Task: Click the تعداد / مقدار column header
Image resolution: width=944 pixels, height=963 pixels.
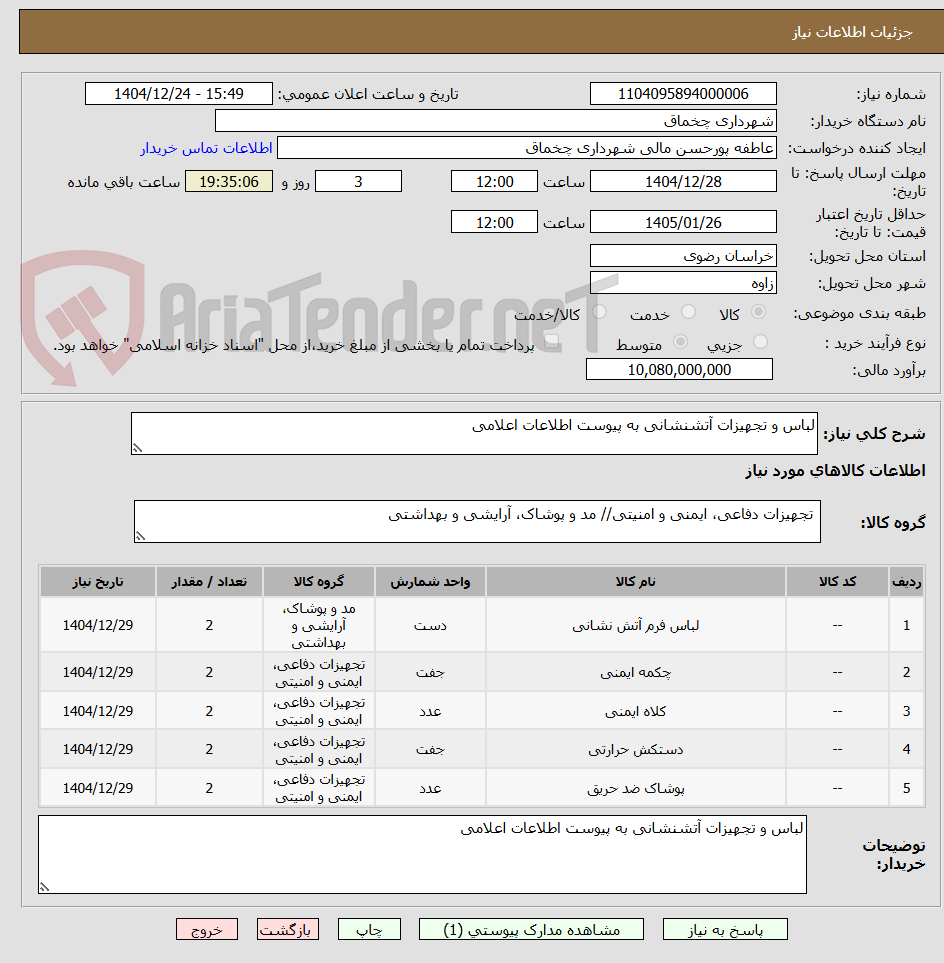Action: pos(209,582)
